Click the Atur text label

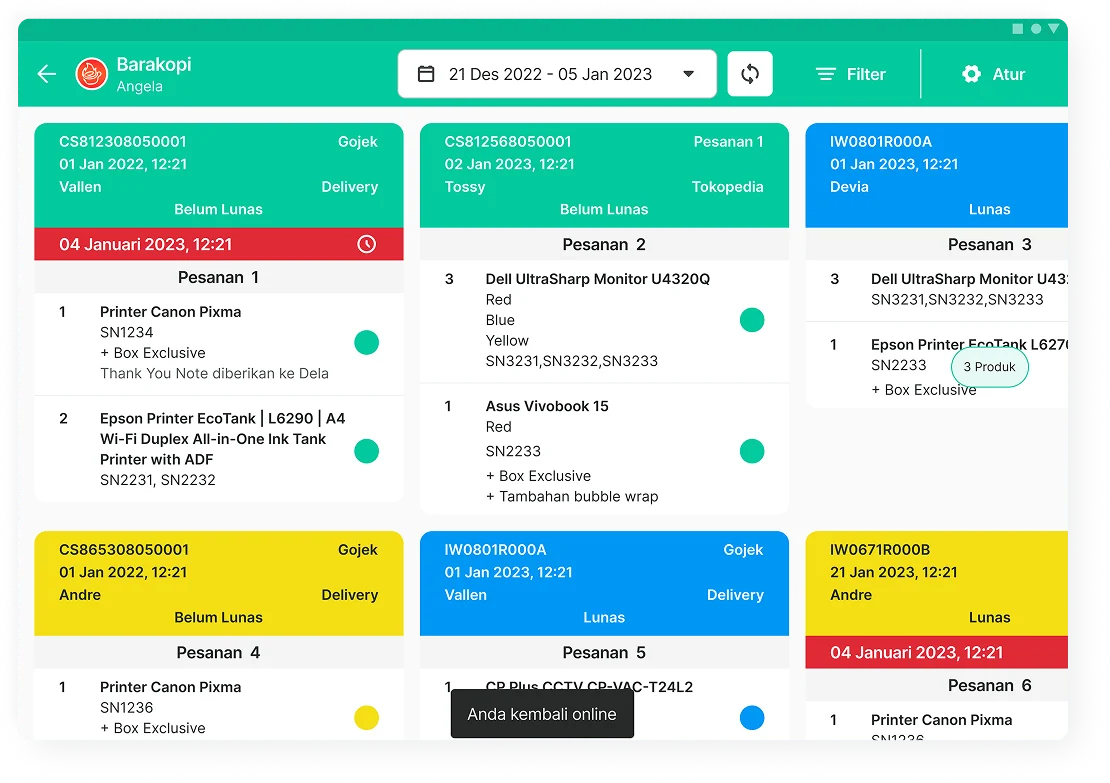pyautogui.click(x=1008, y=74)
